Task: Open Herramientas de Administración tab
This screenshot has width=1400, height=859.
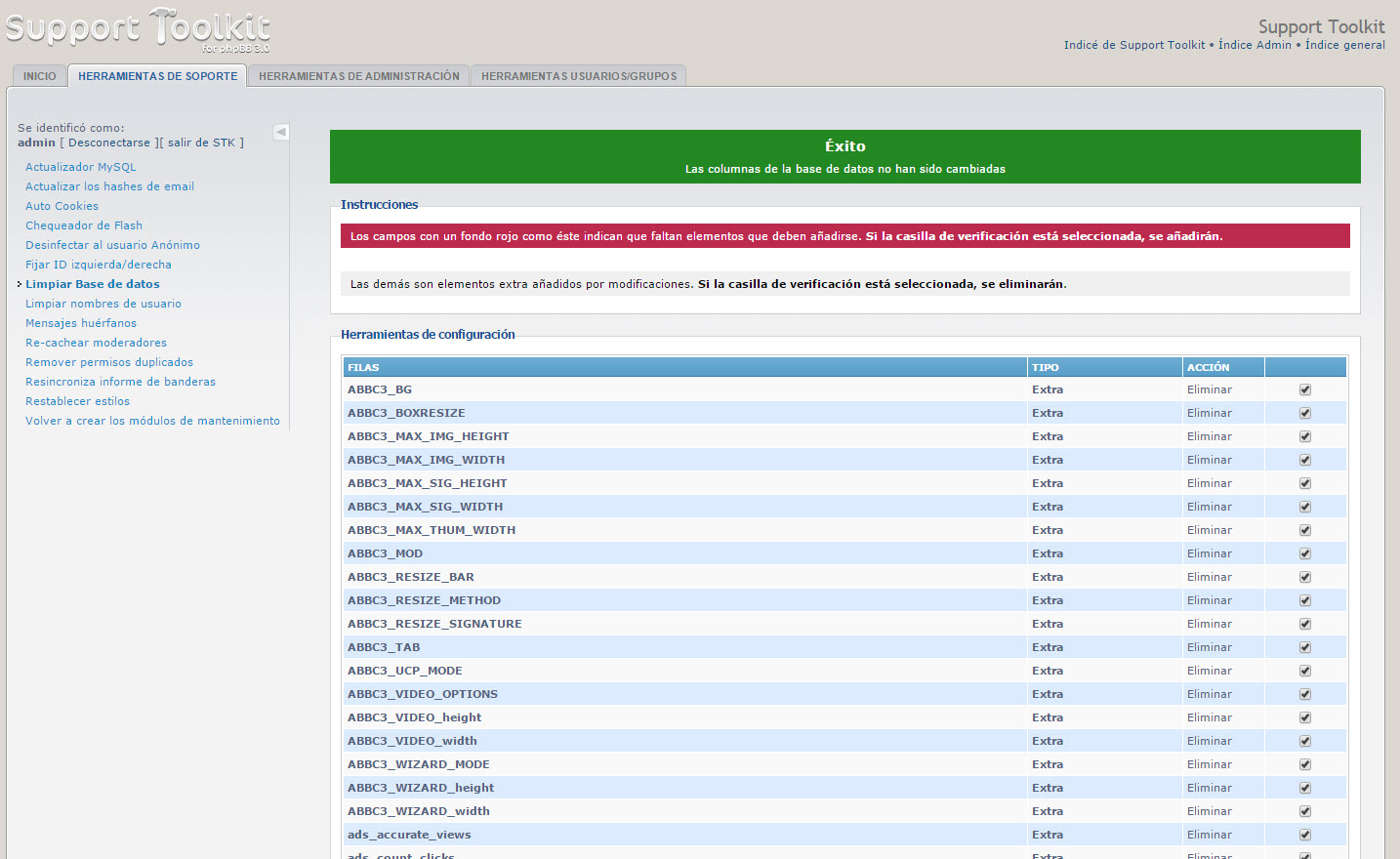Action: [x=358, y=76]
